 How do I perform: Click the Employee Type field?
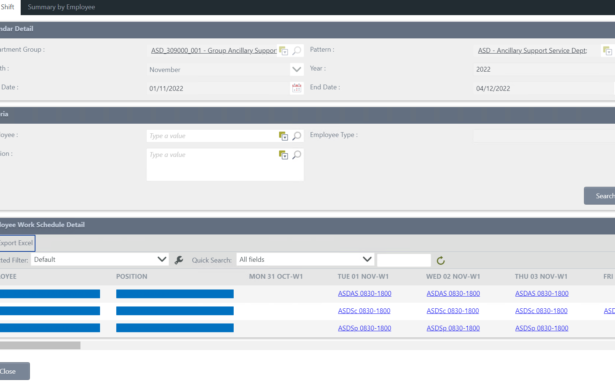click(544, 136)
